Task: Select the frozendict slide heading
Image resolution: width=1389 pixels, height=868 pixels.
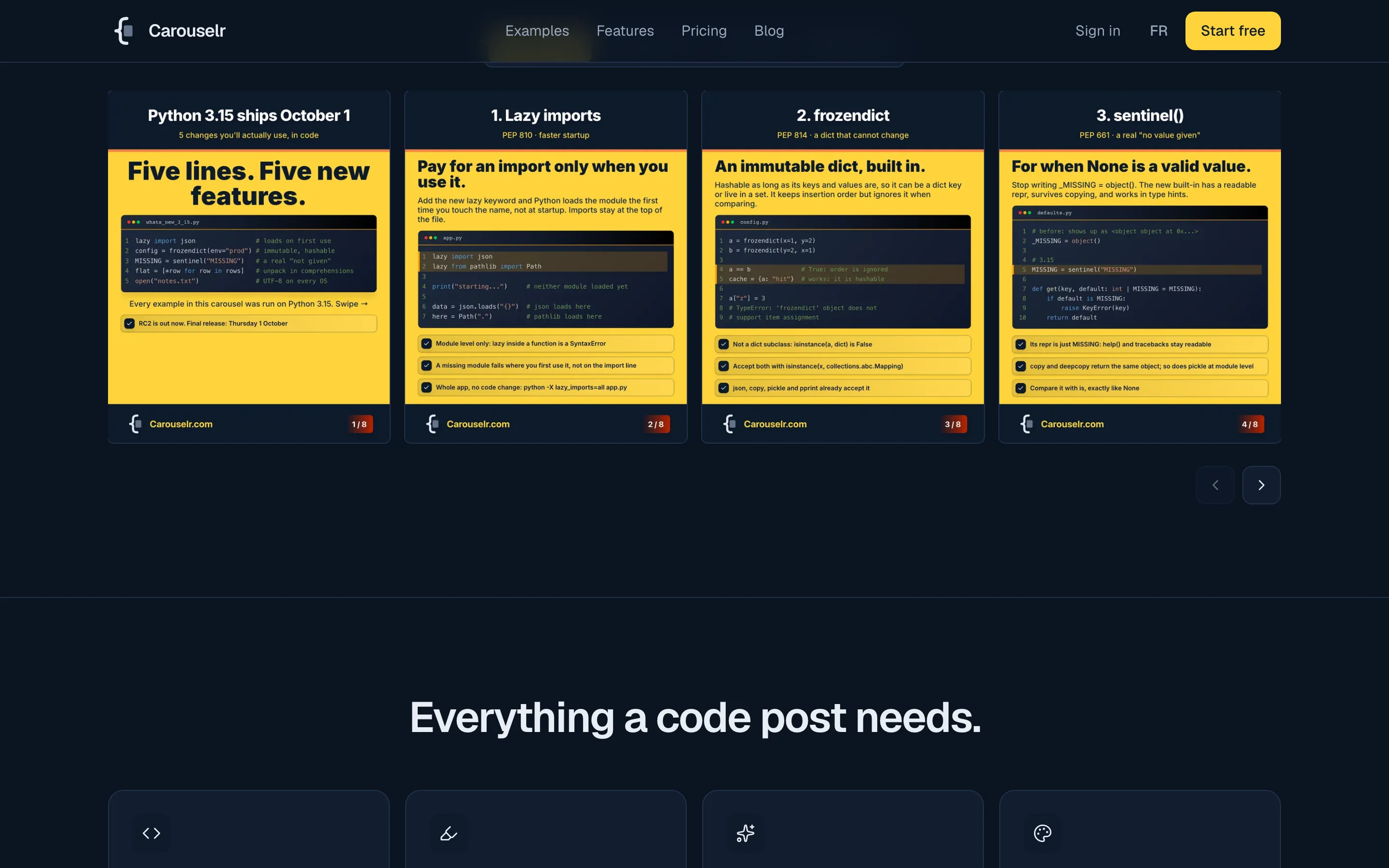Action: tap(843, 115)
